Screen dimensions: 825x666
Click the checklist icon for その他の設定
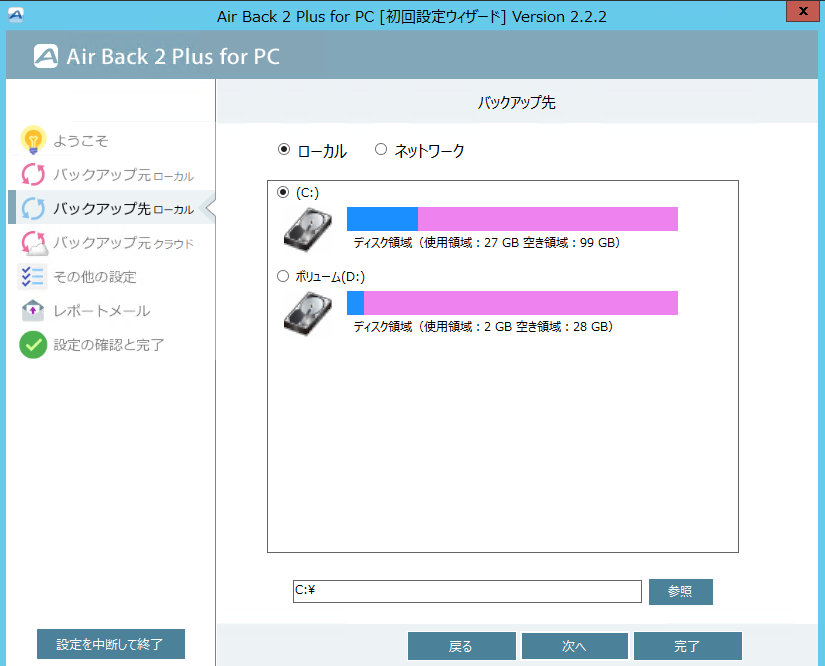click(33, 276)
